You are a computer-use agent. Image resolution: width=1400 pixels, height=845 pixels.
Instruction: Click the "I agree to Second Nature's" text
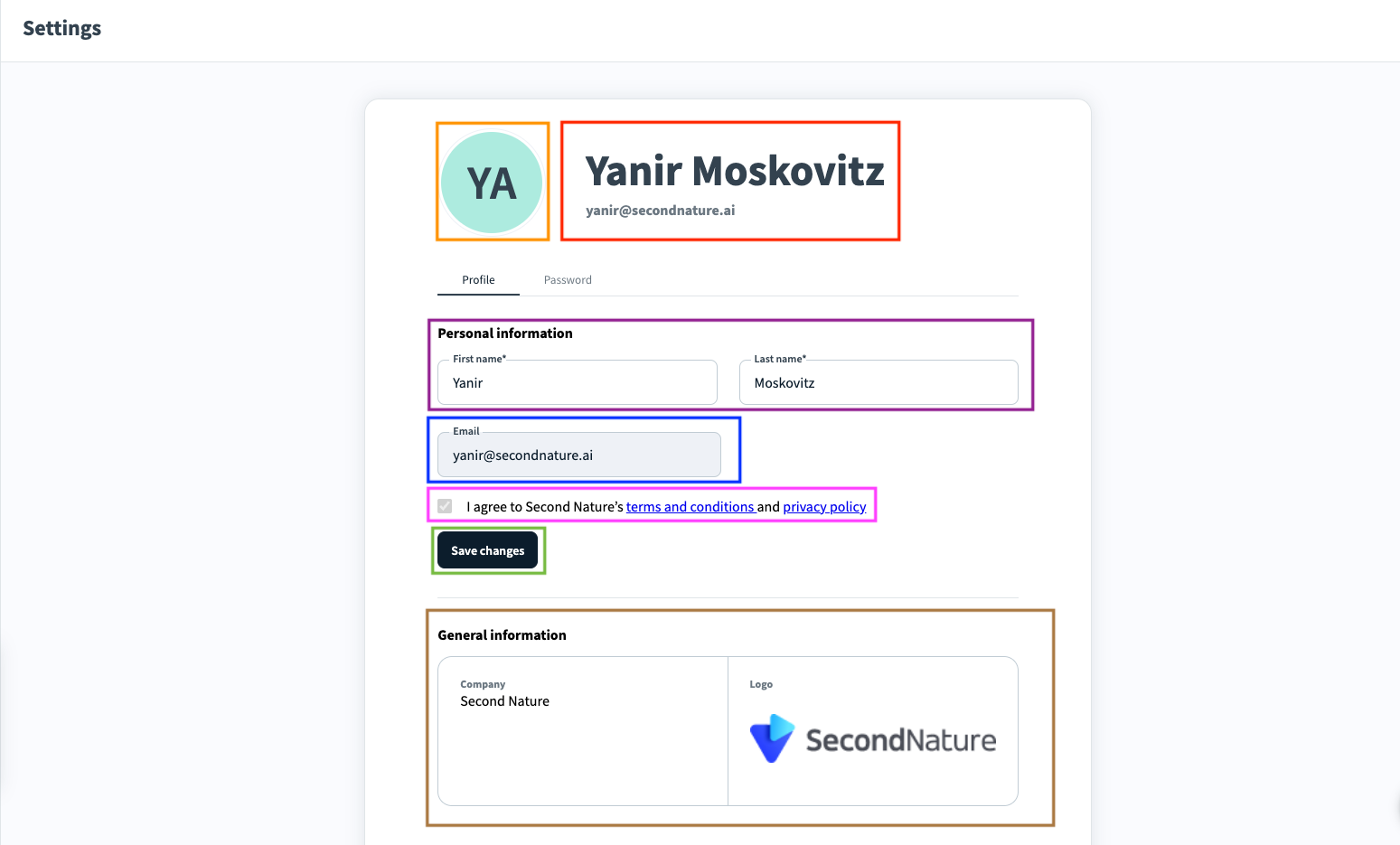point(545,507)
